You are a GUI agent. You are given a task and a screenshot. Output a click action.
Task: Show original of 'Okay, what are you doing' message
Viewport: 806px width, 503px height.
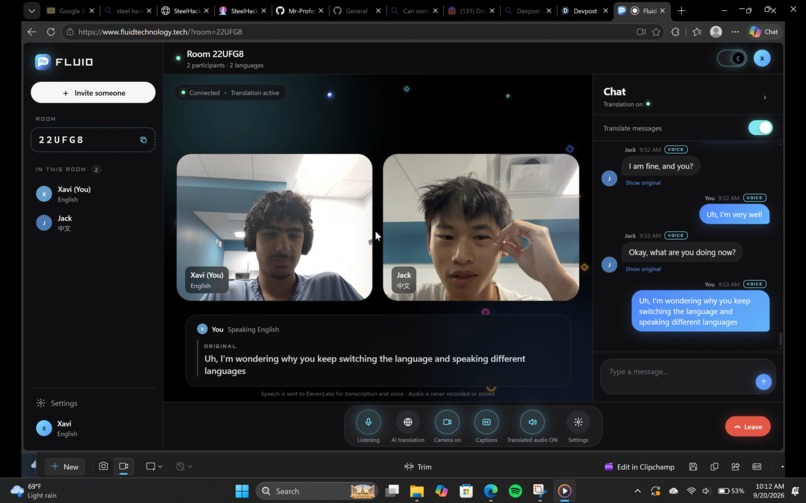click(x=643, y=269)
